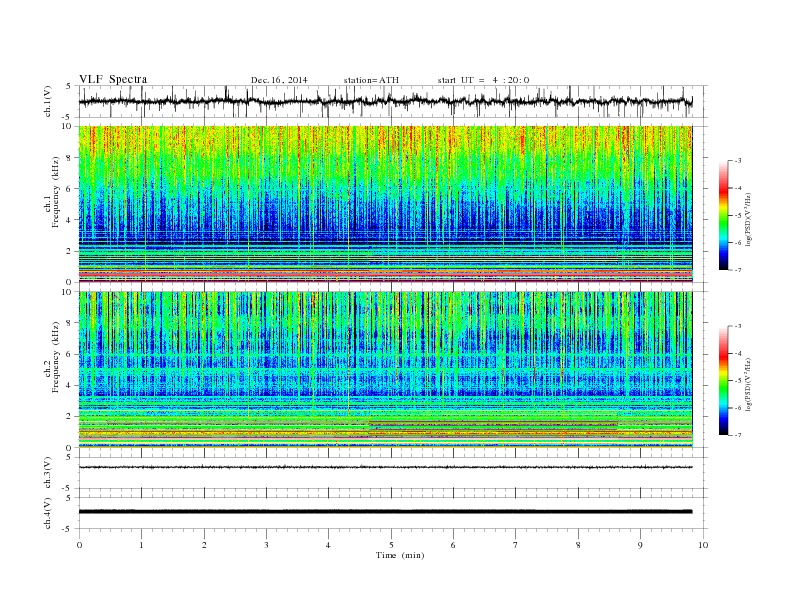Click the ch.2 spectrogram color scale bar
This screenshot has height=612, width=792.
point(723,381)
